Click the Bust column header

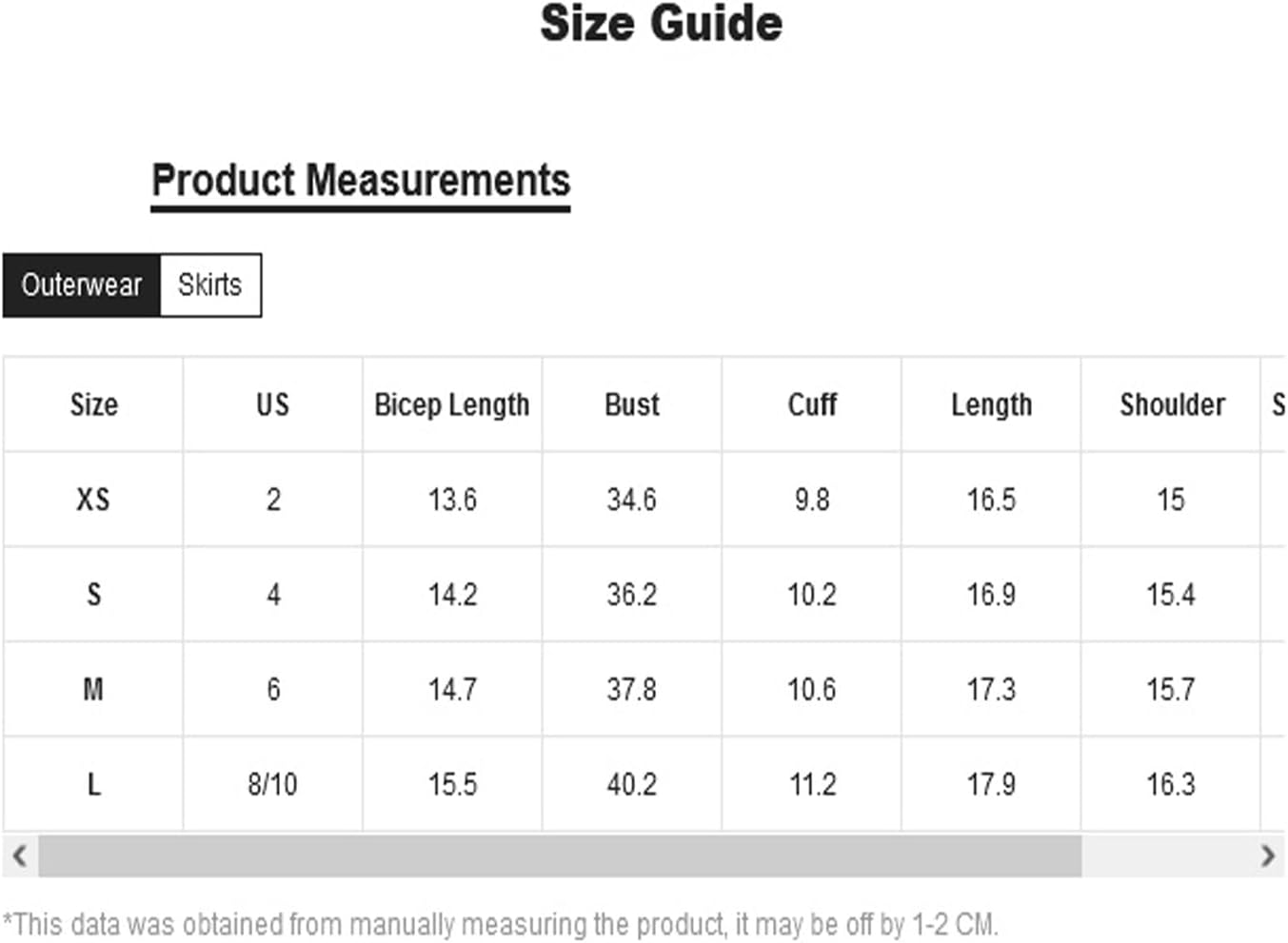632,404
